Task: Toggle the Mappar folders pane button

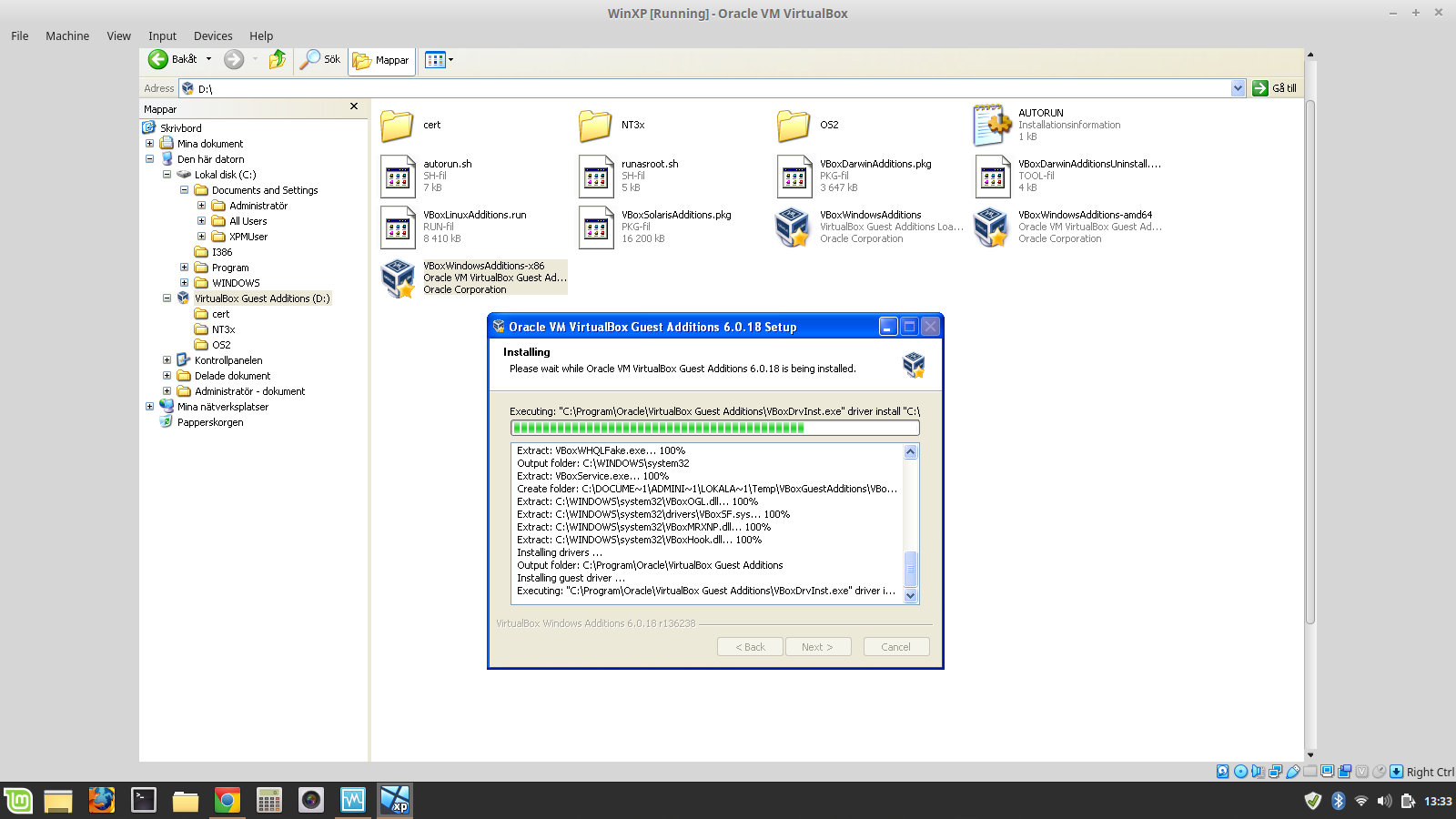Action: (381, 61)
